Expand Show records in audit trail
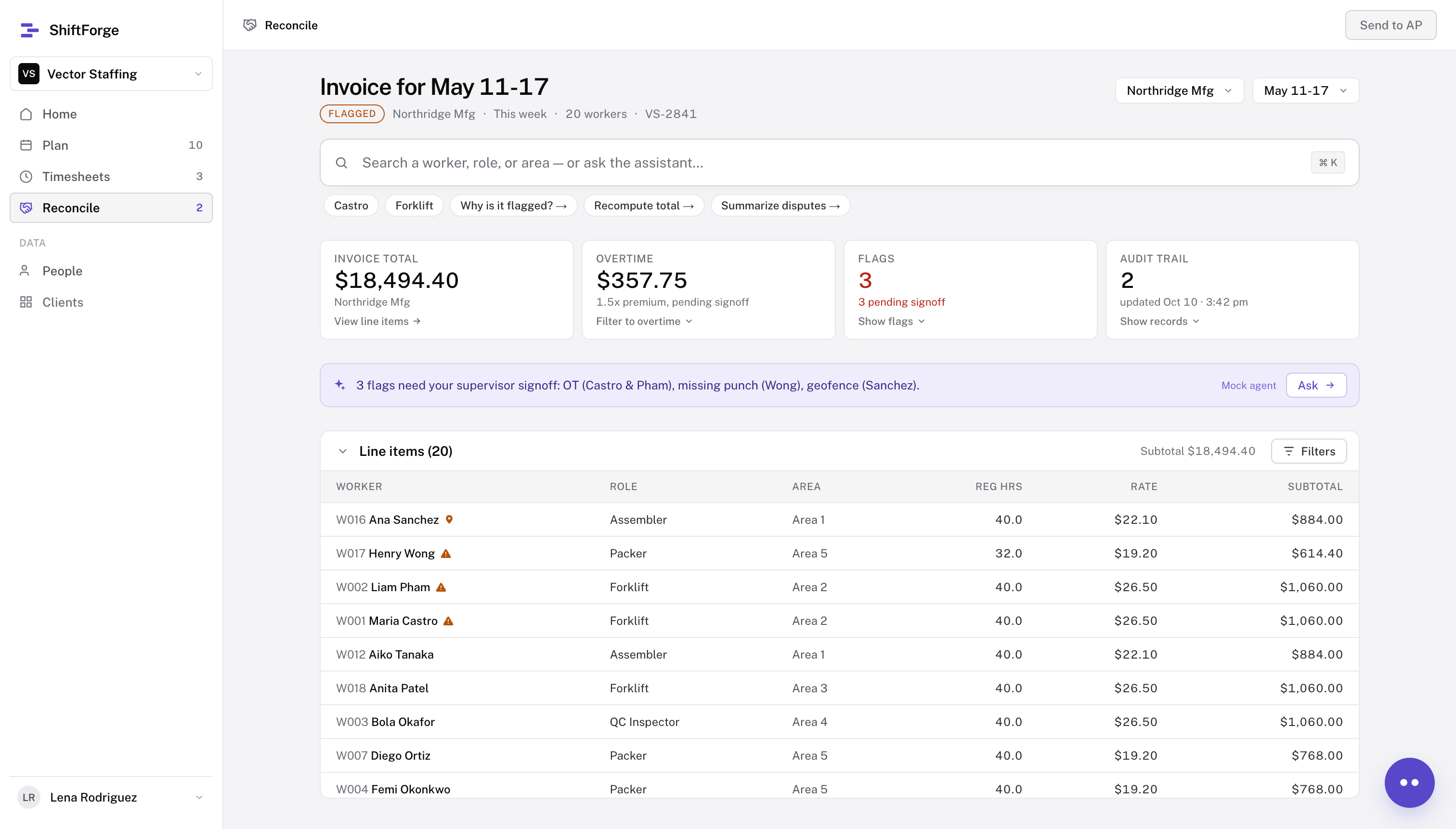Image resolution: width=1456 pixels, height=829 pixels. [1159, 321]
